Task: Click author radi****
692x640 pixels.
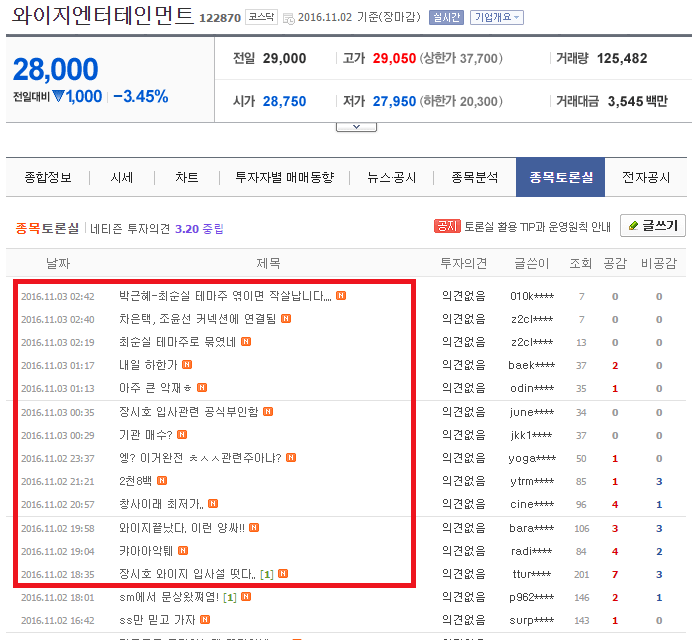Action: point(531,551)
